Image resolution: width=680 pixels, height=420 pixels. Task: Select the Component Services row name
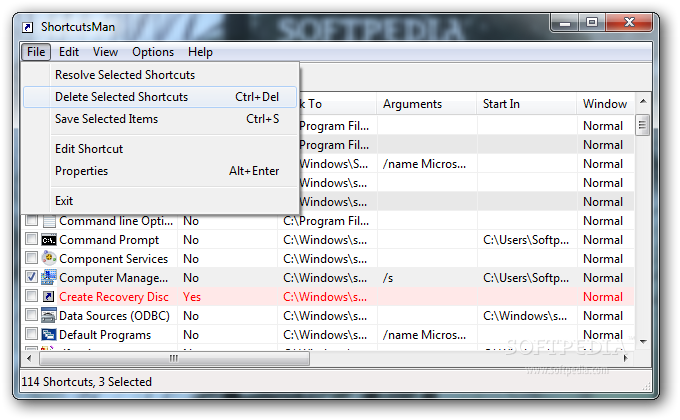113,259
